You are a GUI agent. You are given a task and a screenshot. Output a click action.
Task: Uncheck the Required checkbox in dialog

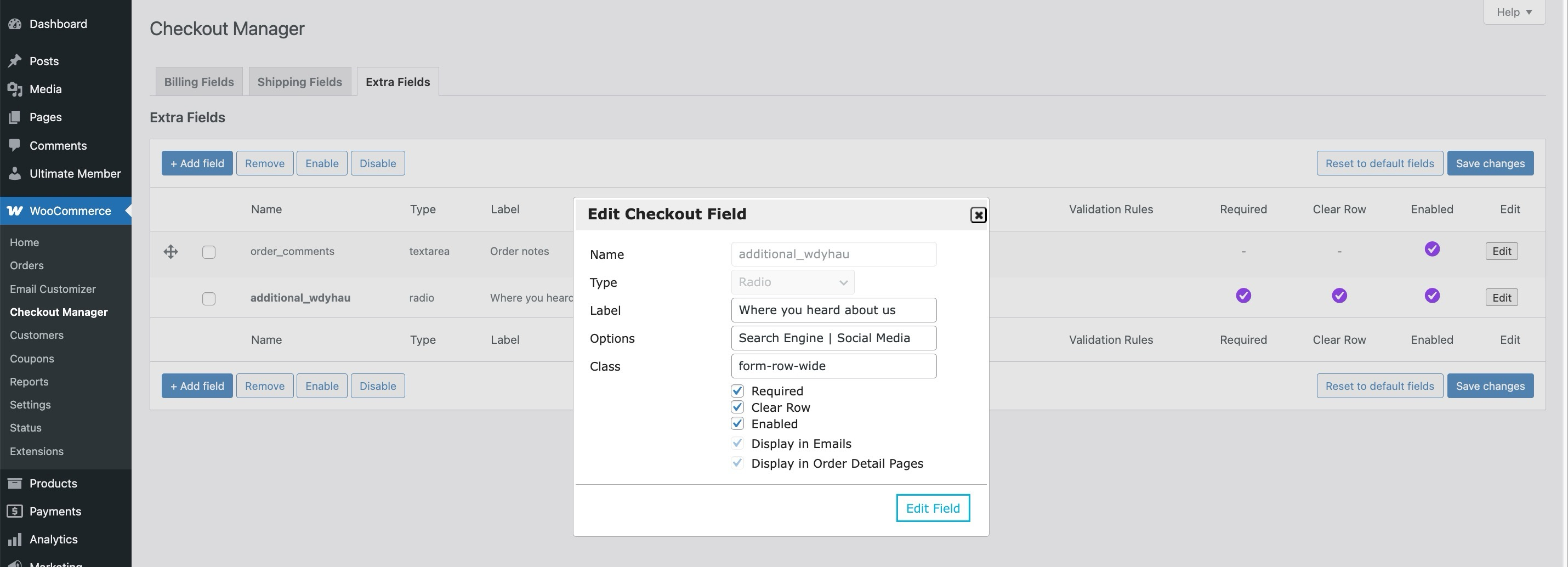click(737, 391)
